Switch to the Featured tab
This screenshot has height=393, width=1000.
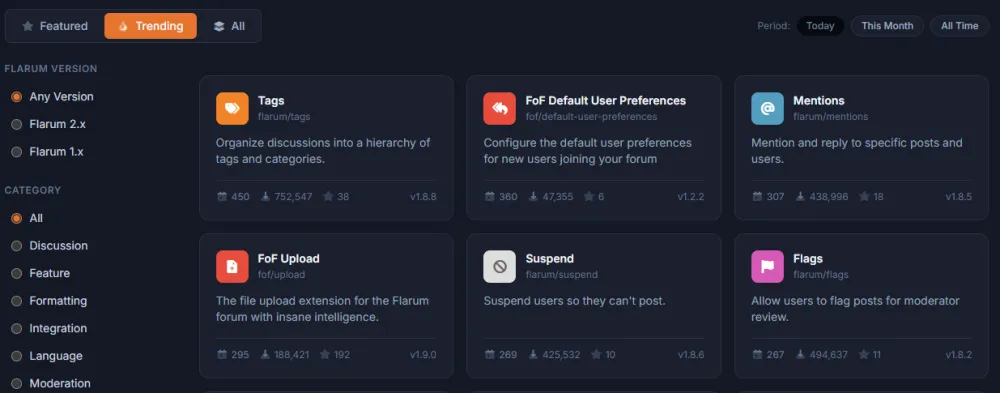[x=55, y=26]
